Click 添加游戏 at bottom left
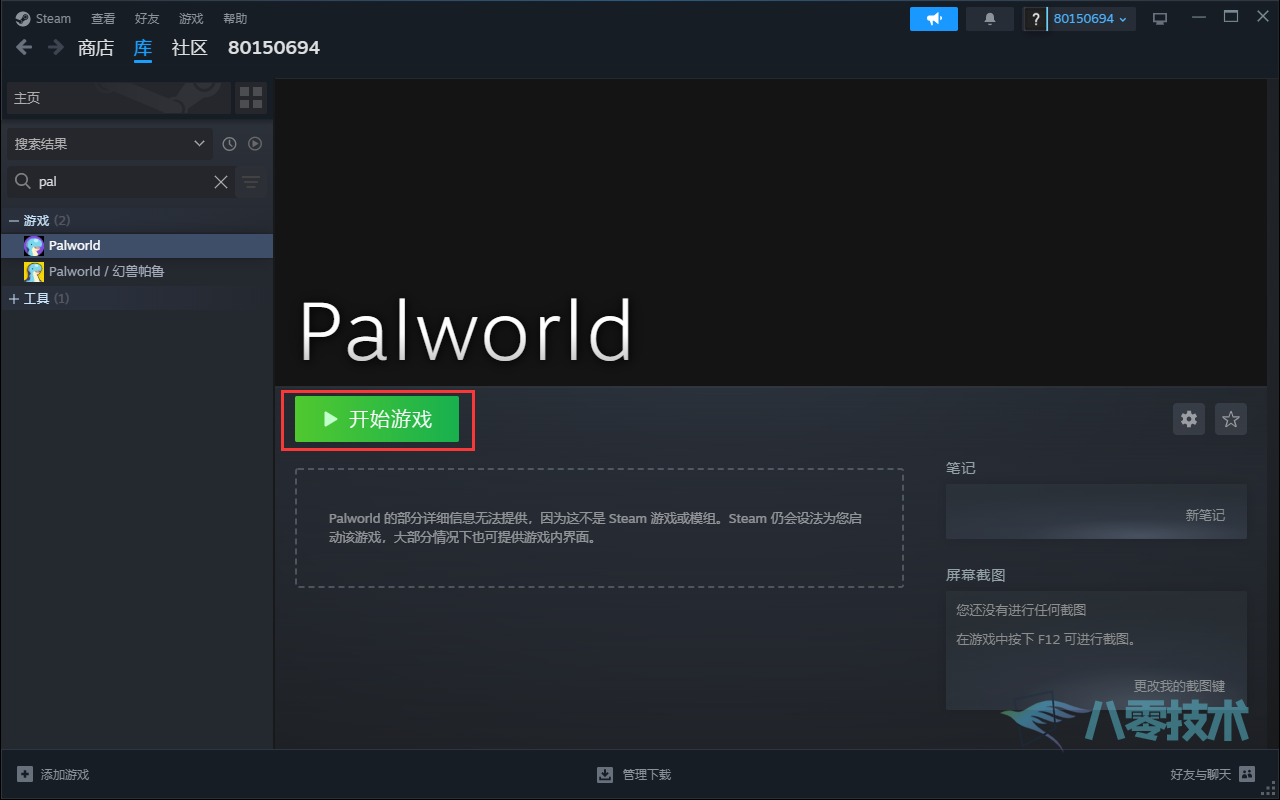The image size is (1280, 800). (65, 774)
